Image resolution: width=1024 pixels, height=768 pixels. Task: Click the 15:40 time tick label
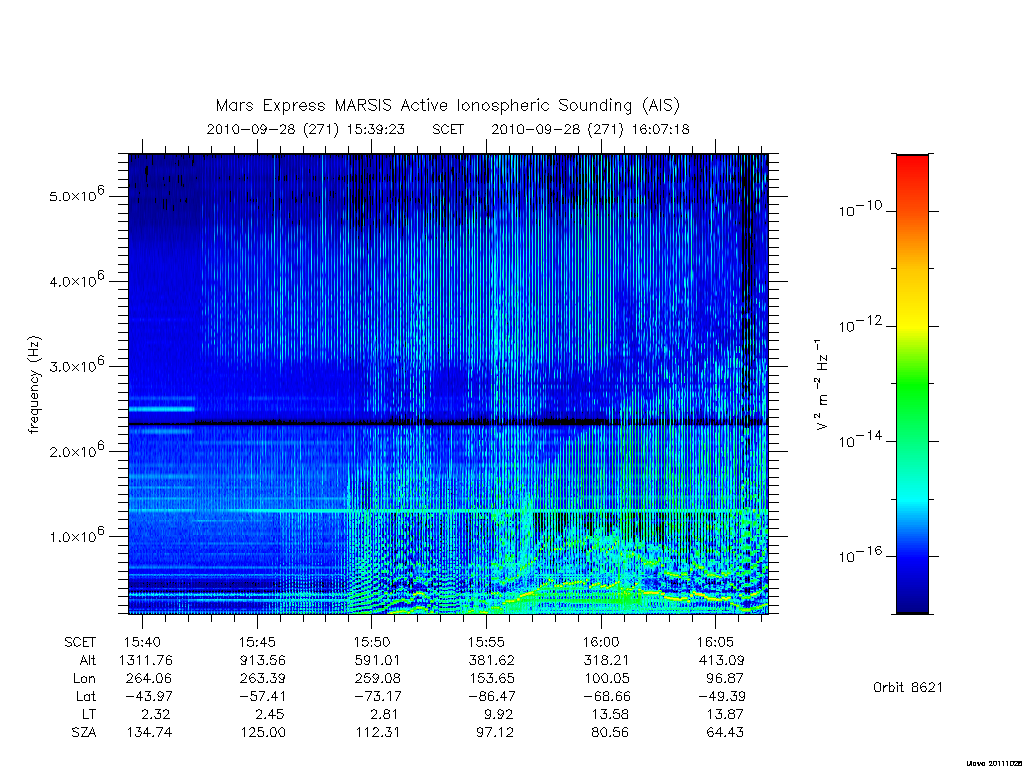click(142, 643)
